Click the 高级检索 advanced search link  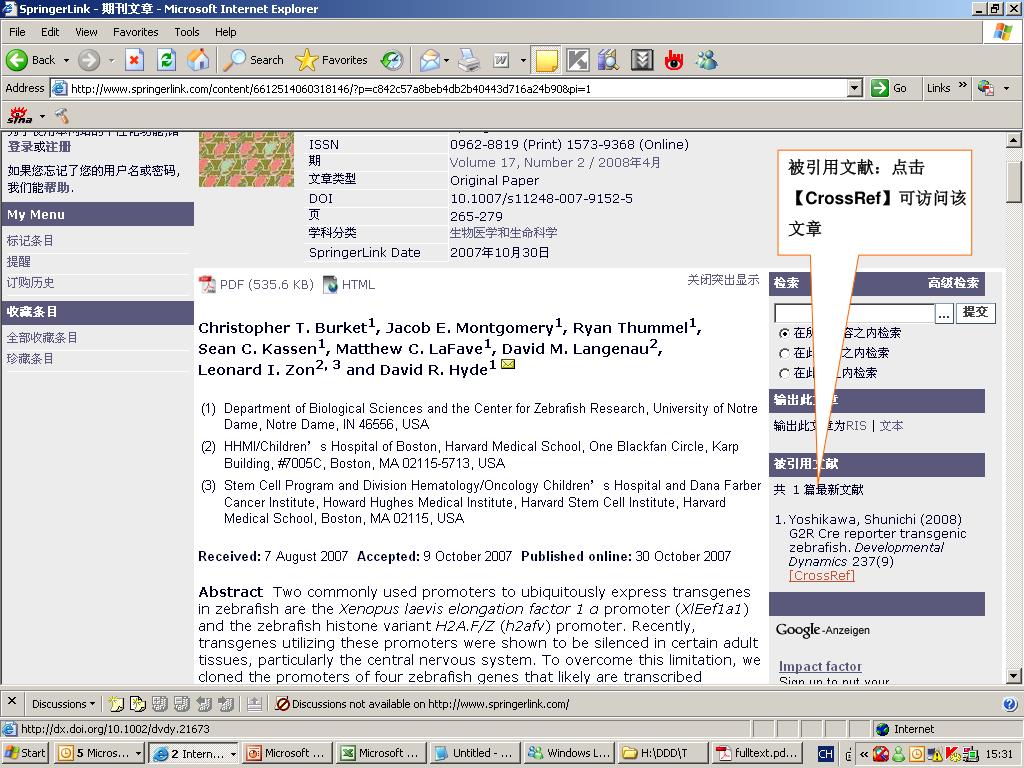point(953,283)
